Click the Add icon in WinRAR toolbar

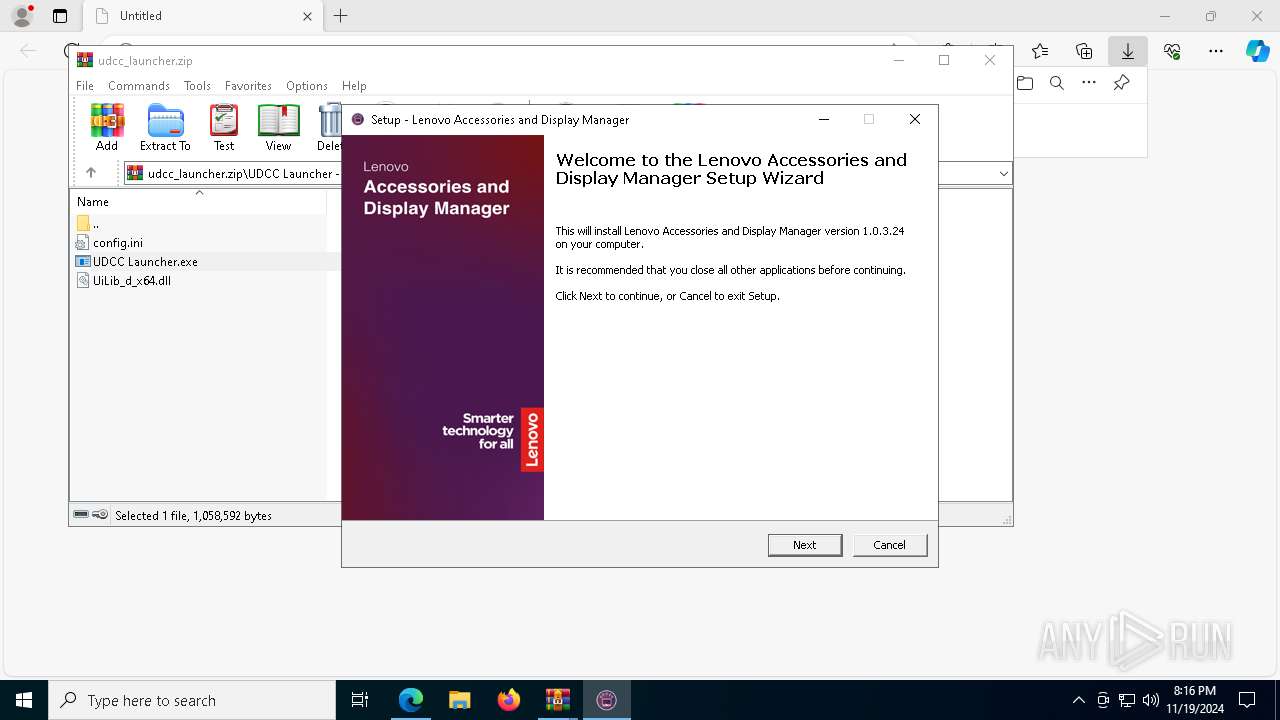coord(107,127)
